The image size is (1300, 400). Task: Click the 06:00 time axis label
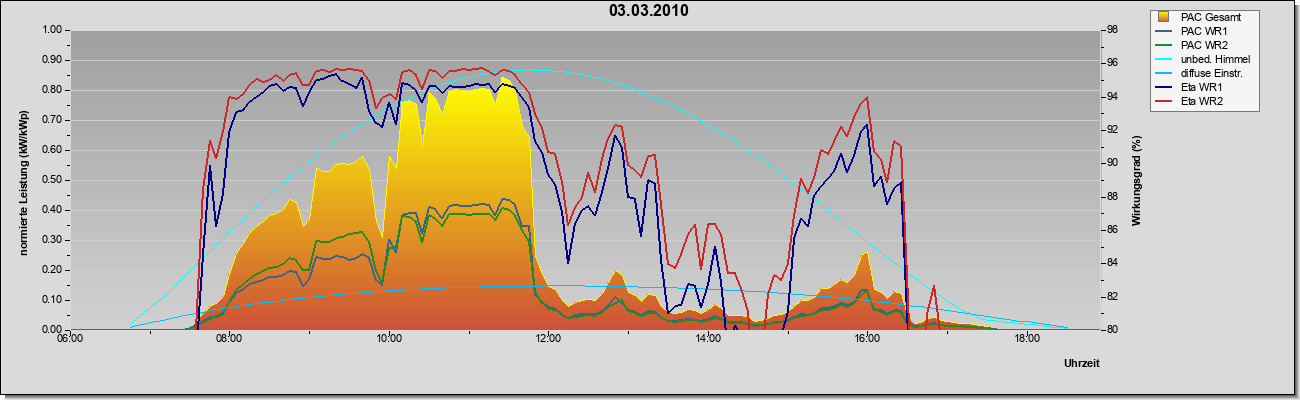tap(70, 339)
